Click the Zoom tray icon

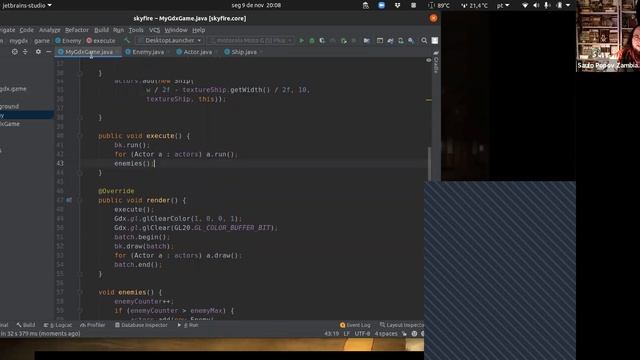pyautogui.click(x=381, y=5)
